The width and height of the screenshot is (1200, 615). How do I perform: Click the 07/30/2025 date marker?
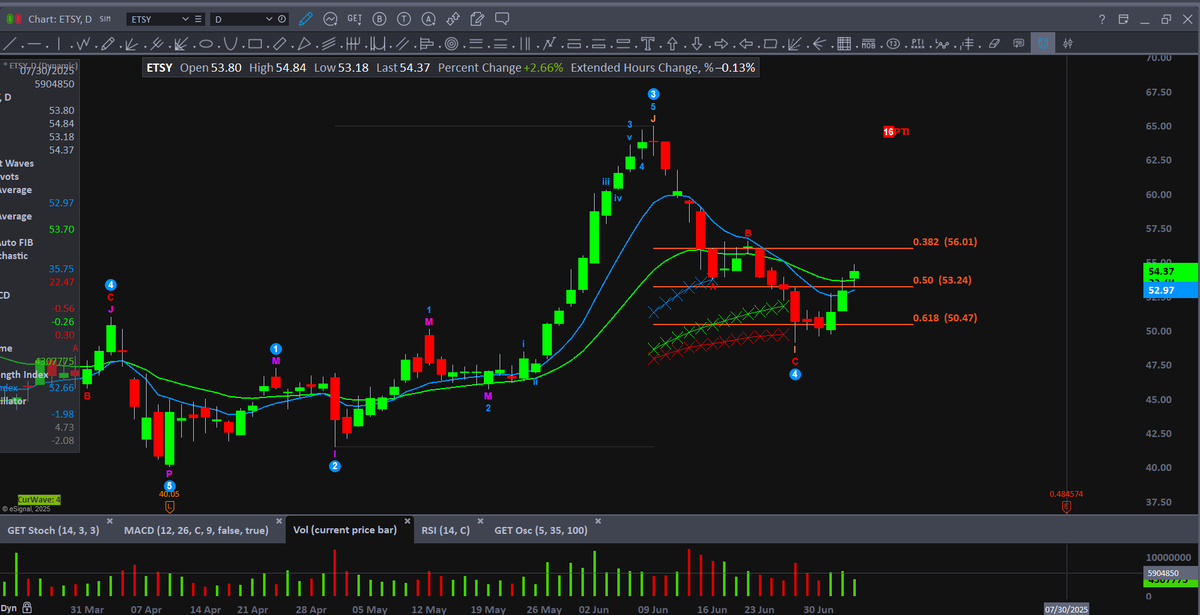[x=1067, y=607]
